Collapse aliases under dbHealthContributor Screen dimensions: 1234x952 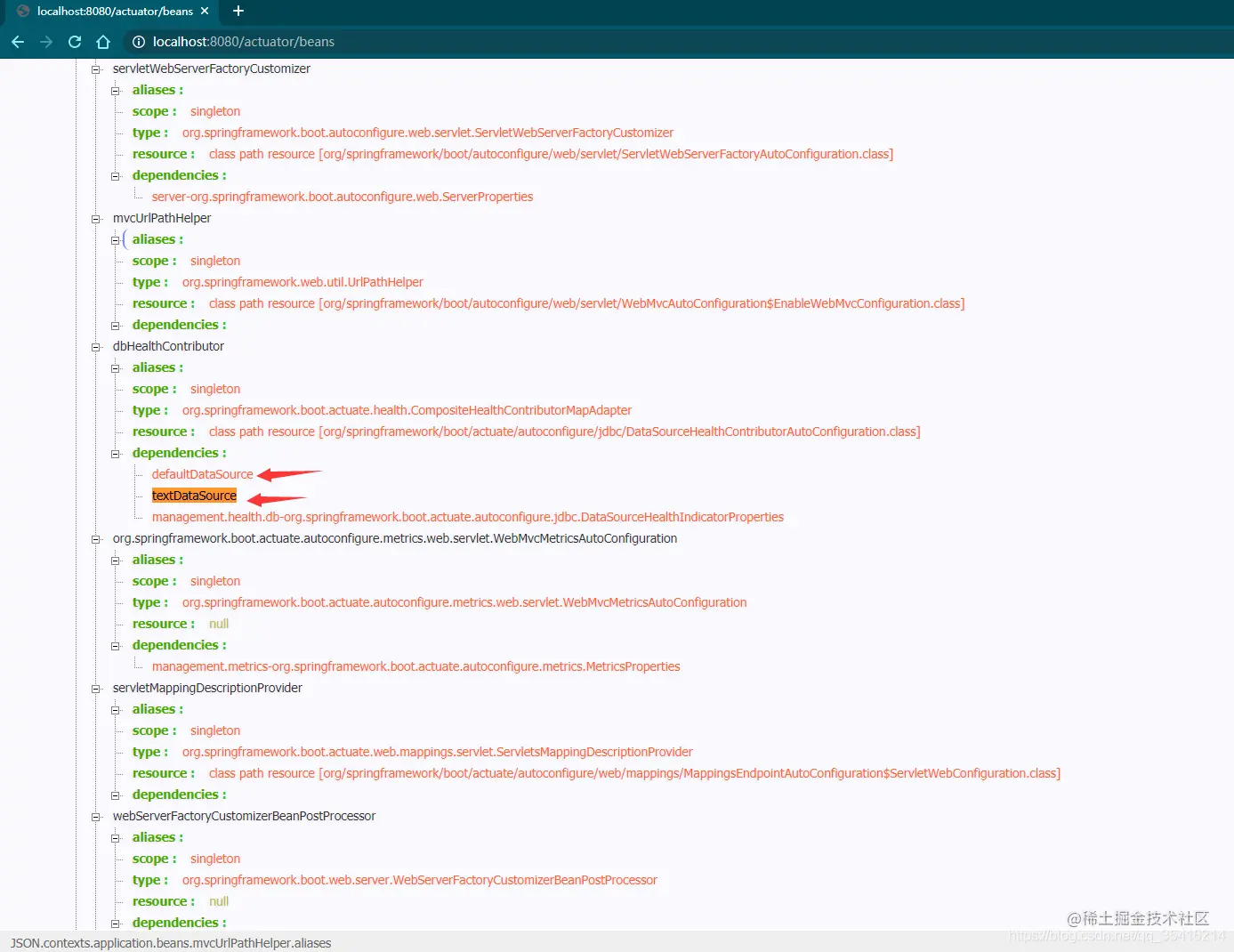115,368
